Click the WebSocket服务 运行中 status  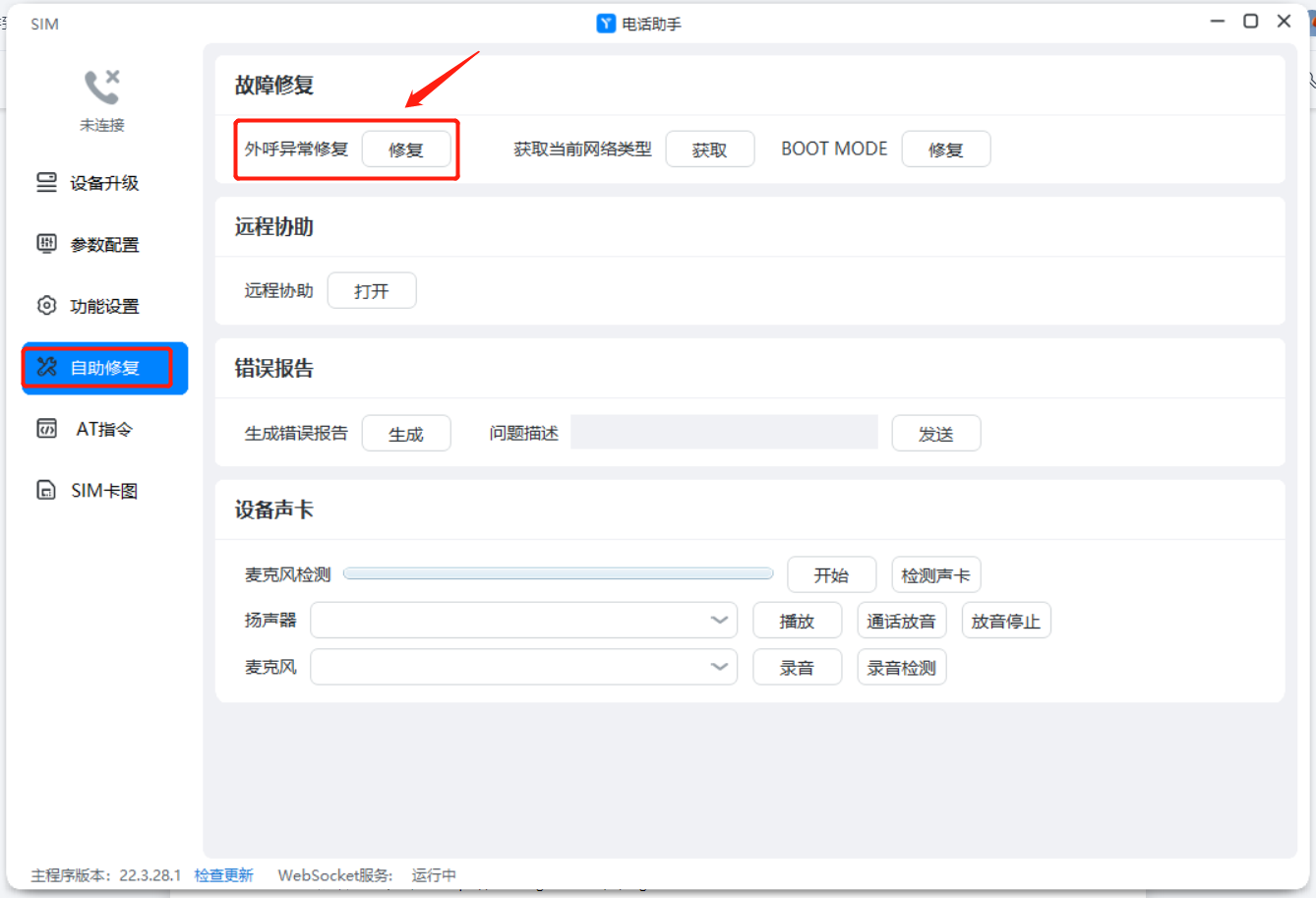367,875
